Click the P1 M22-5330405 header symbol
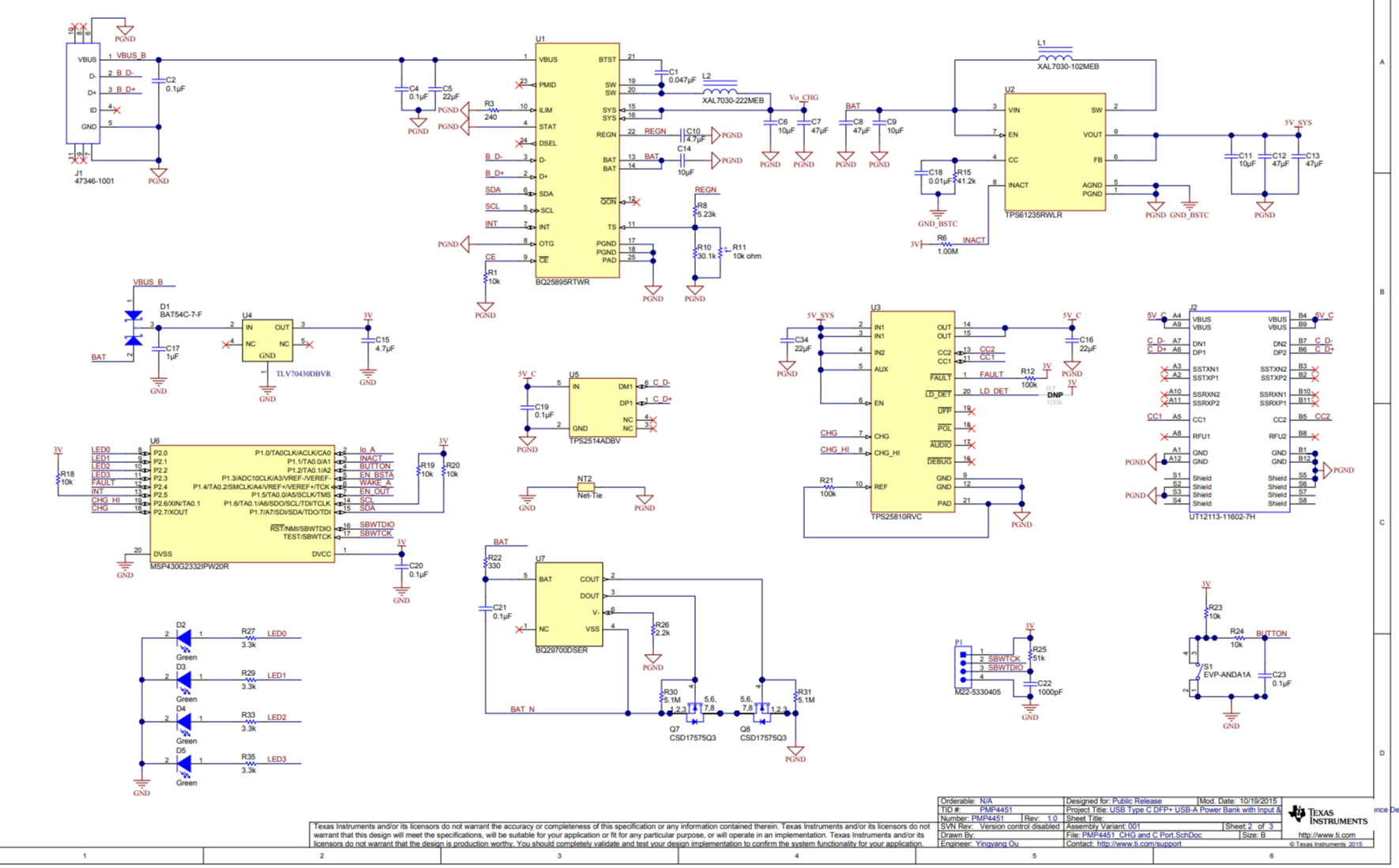 point(963,667)
